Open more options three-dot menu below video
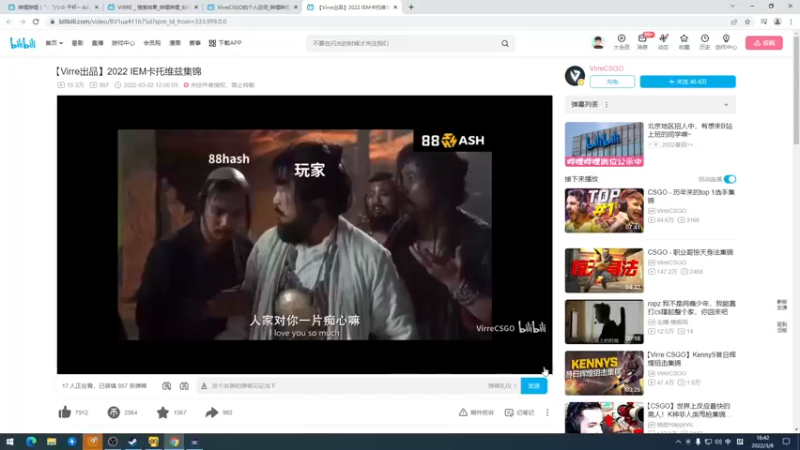Image resolution: width=800 pixels, height=450 pixels. [547, 412]
